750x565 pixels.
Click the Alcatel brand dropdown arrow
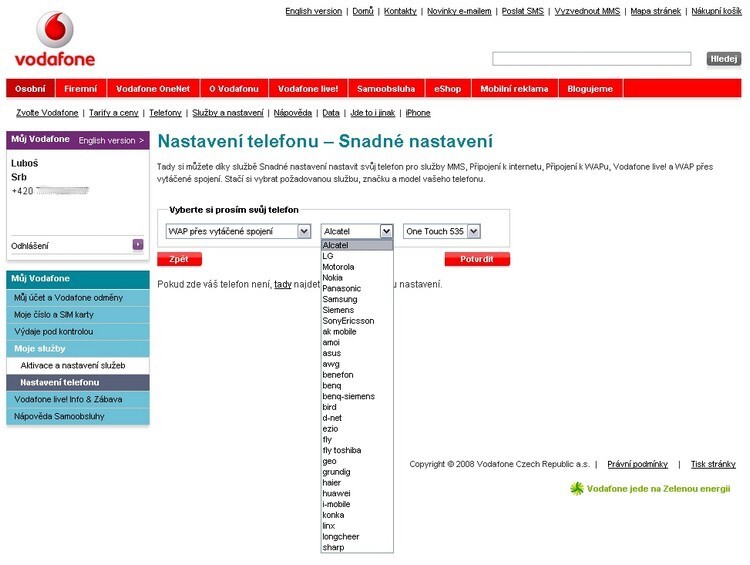click(x=386, y=232)
